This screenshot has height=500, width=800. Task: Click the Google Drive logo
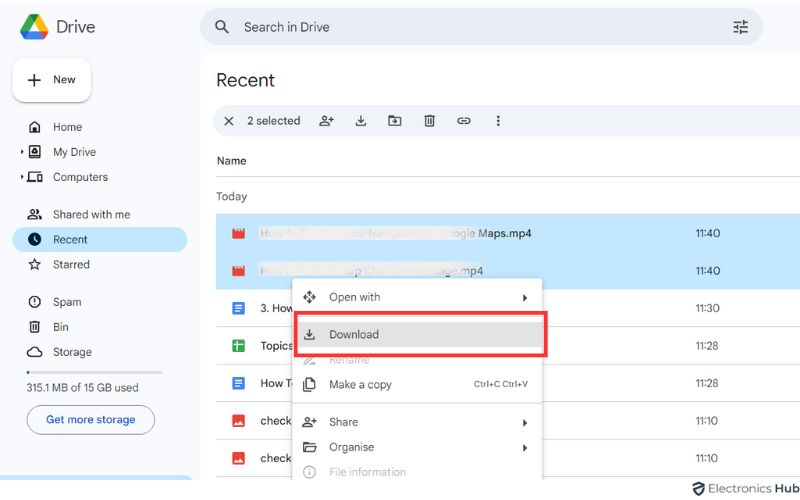coord(34,27)
